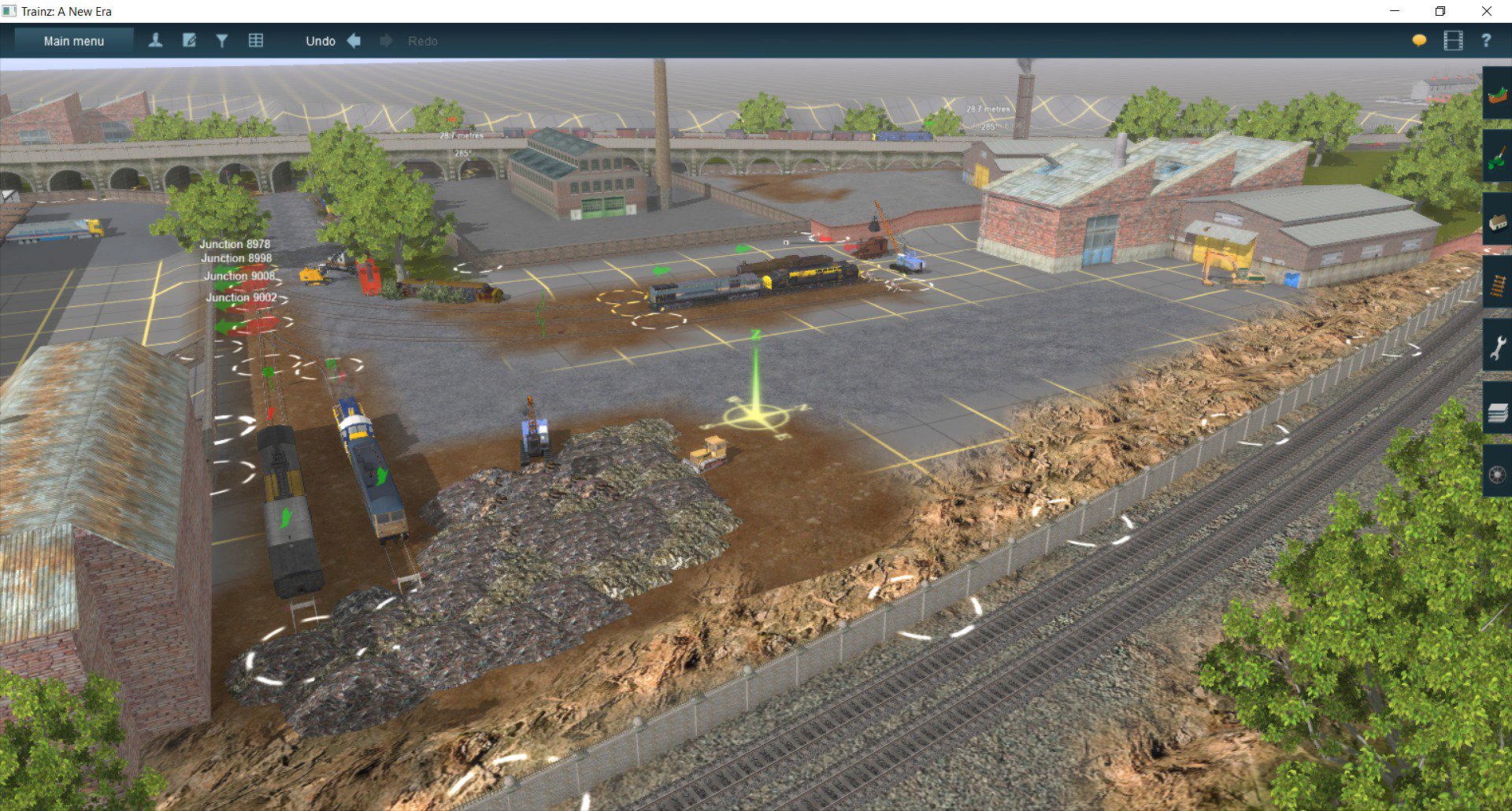The image size is (1512, 811).
Task: Click the user profile icon in toolbar
Action: click(x=155, y=41)
